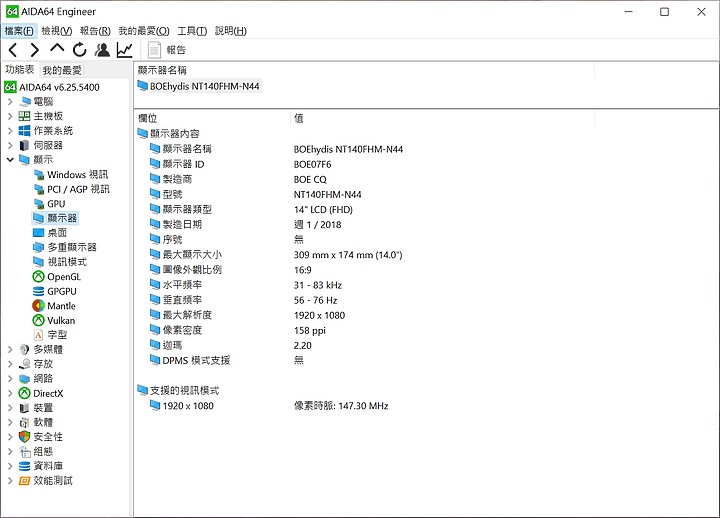The image size is (720, 518).
Task: Switch to the 我的最愛 sidebar tab
Action: click(62, 70)
